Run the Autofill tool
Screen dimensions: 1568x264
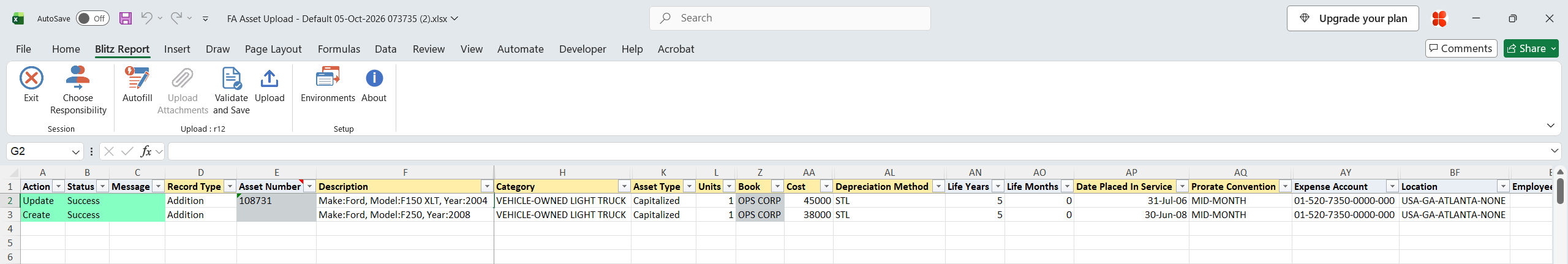tap(137, 85)
